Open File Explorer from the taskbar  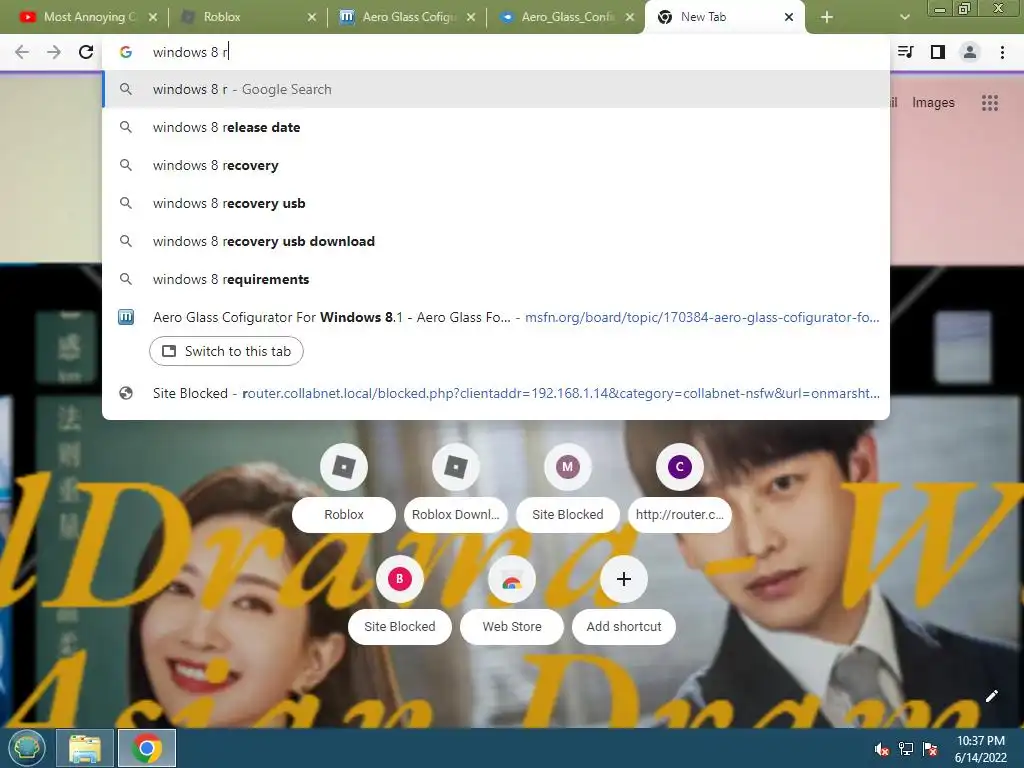85,748
